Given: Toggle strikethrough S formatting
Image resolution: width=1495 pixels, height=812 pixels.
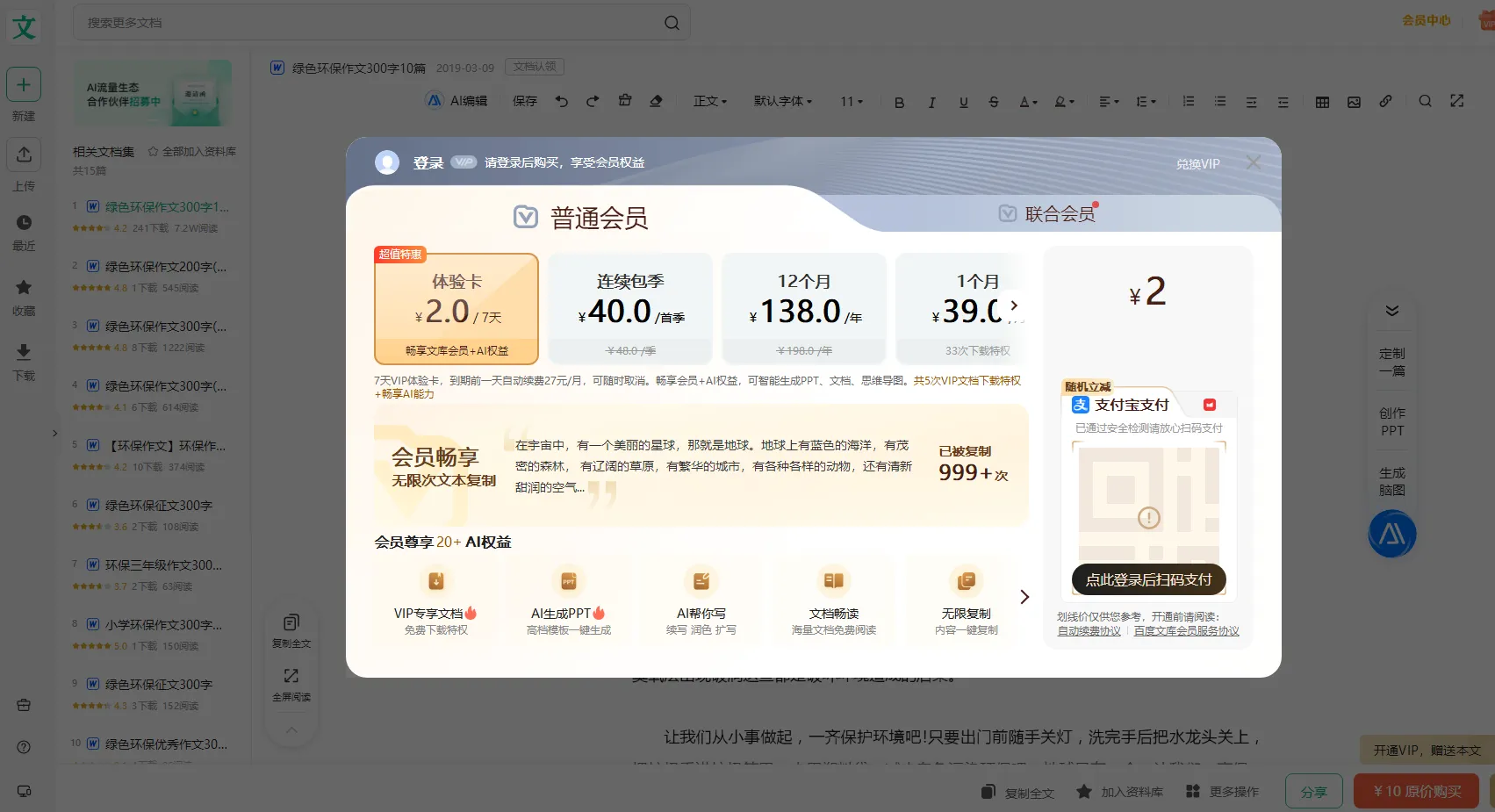Looking at the screenshot, I should (994, 103).
